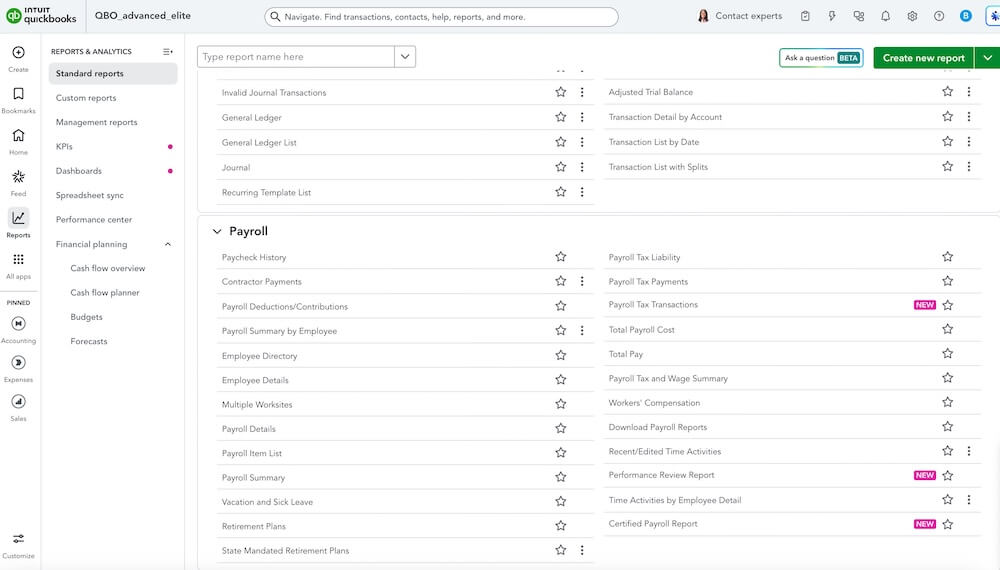Open Forecasts in the sidebar
Screen dimensions: 1000x570
click(89, 341)
